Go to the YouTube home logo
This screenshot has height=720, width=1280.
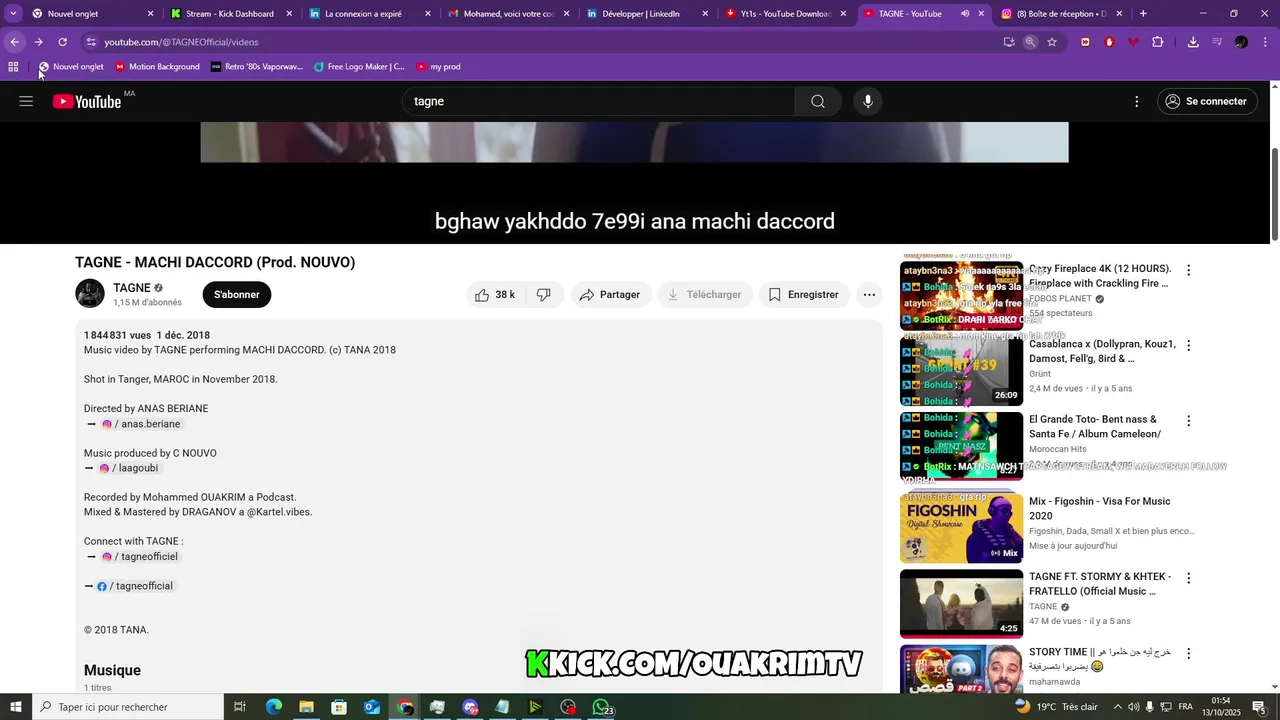[x=87, y=101]
